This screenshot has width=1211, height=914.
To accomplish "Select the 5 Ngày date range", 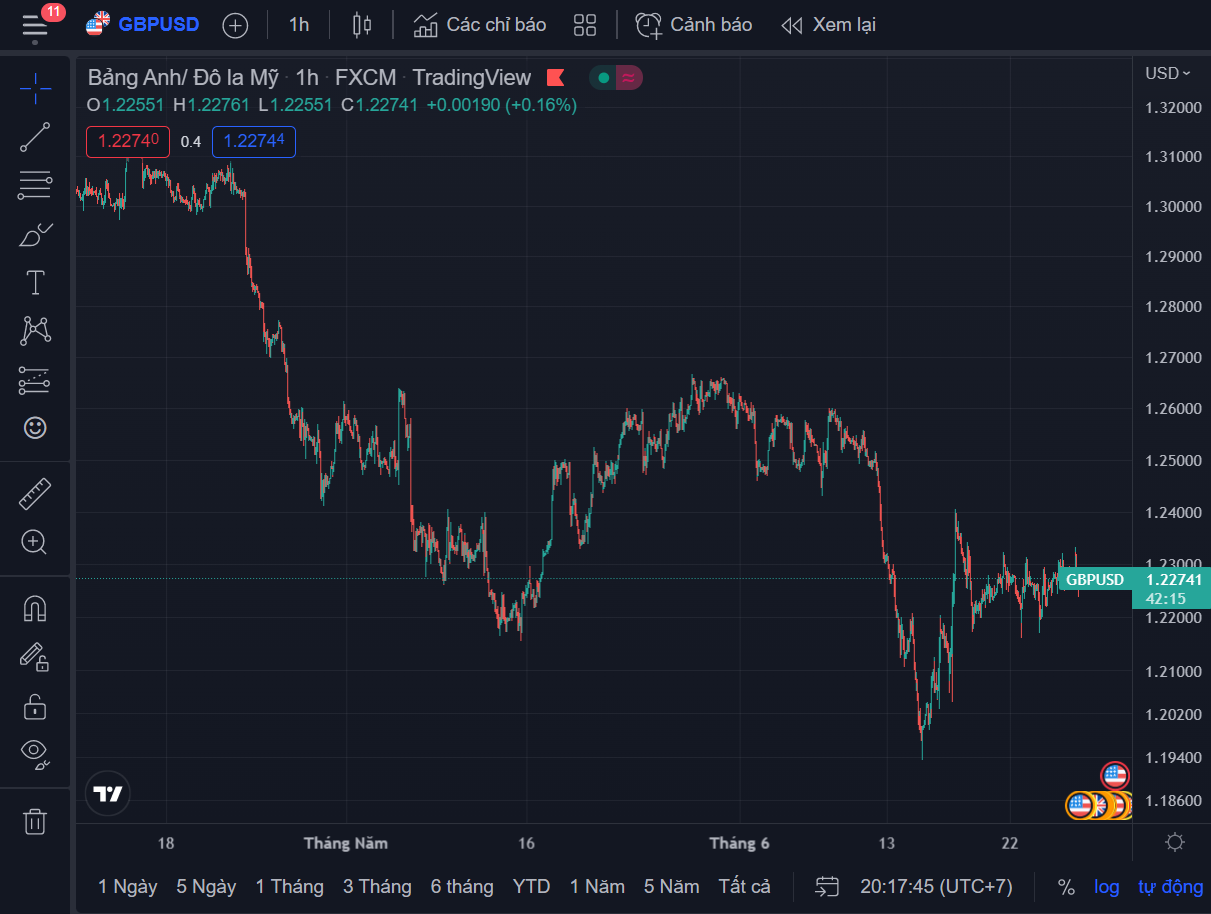I will [206, 886].
